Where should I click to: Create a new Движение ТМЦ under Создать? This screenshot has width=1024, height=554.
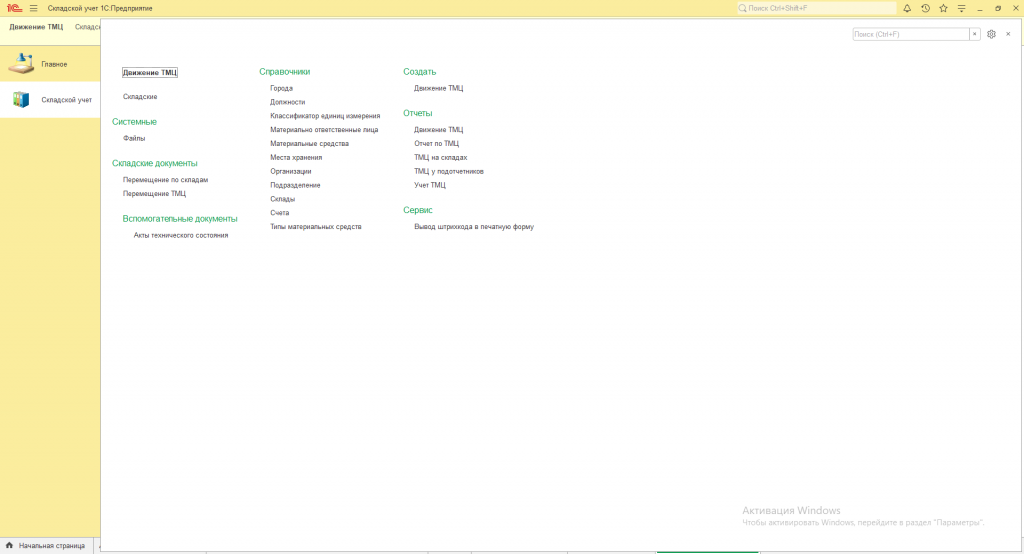pyautogui.click(x=438, y=88)
